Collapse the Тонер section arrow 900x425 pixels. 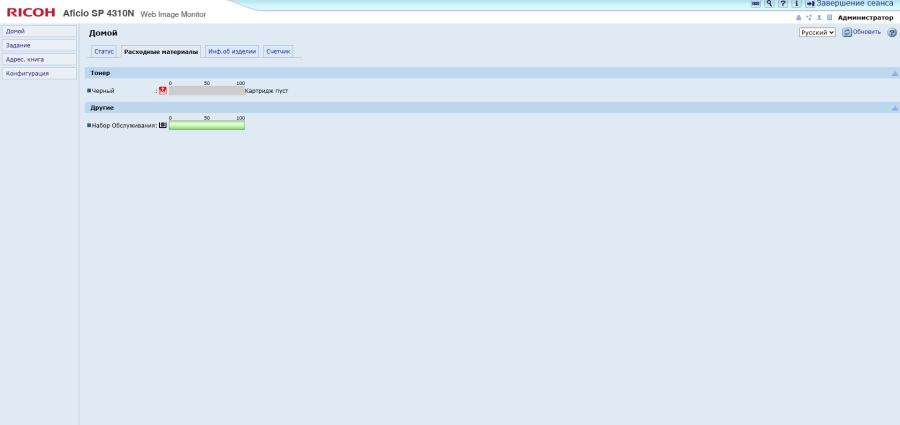click(x=894, y=74)
